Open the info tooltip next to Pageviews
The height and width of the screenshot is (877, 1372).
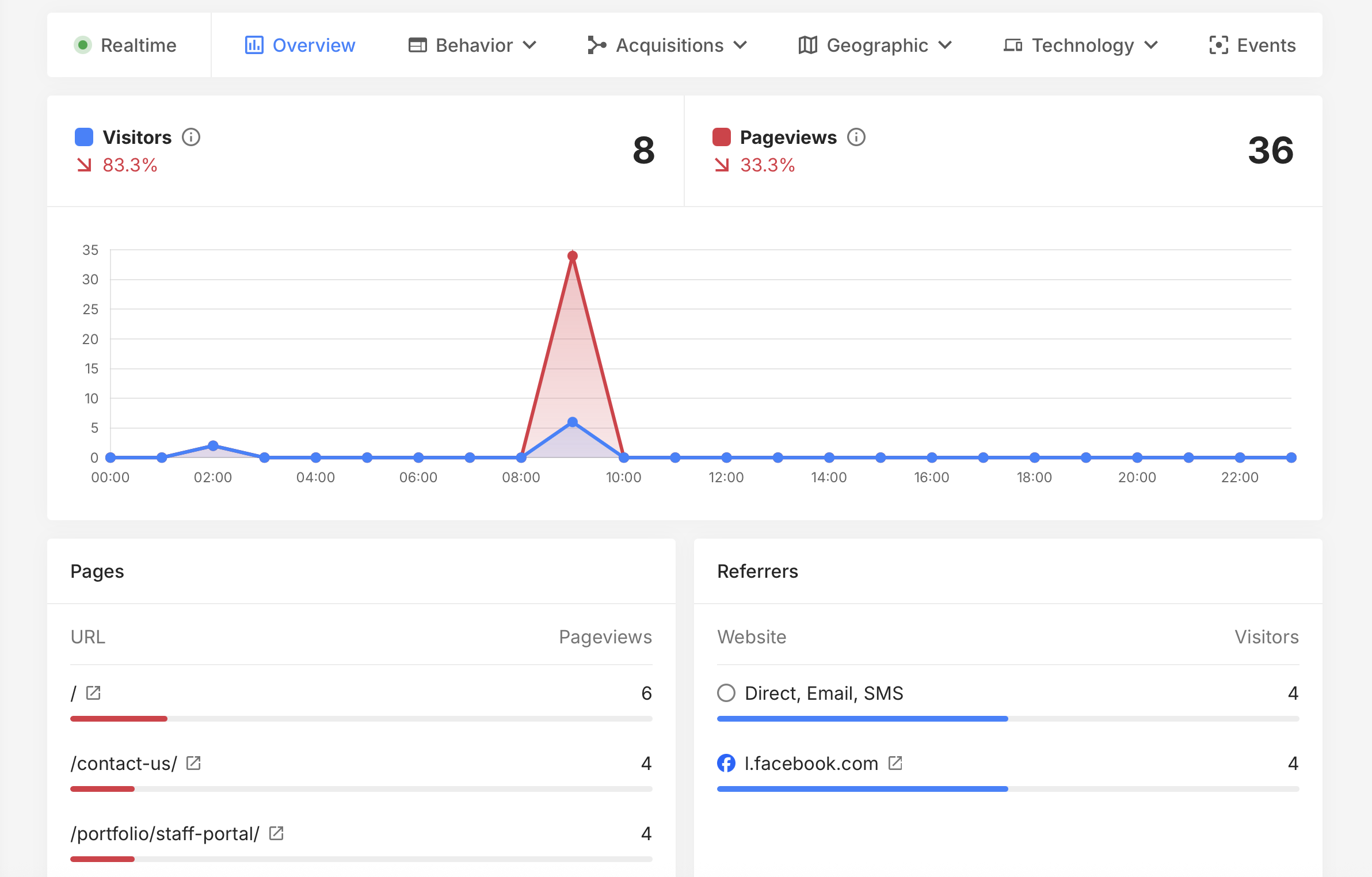click(x=856, y=137)
